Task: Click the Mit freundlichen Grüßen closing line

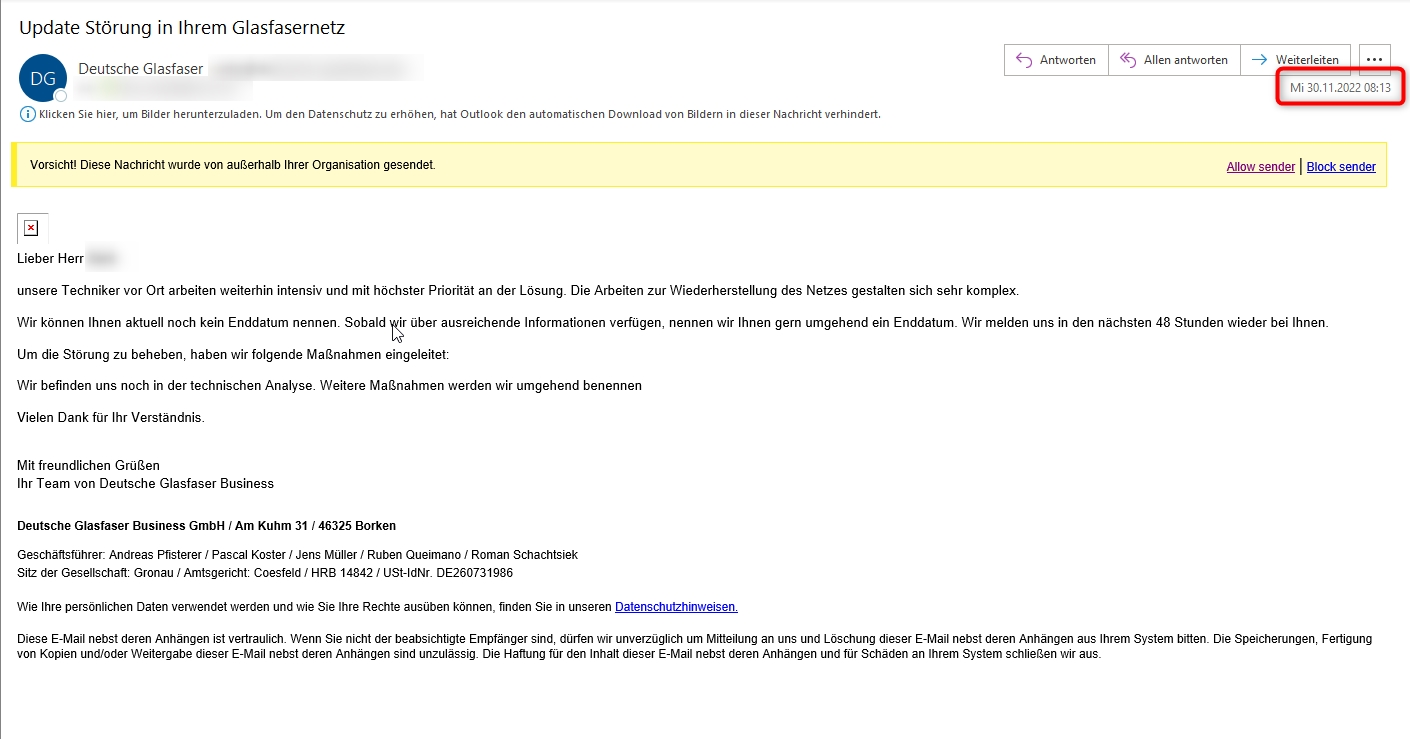Action: click(x=89, y=465)
